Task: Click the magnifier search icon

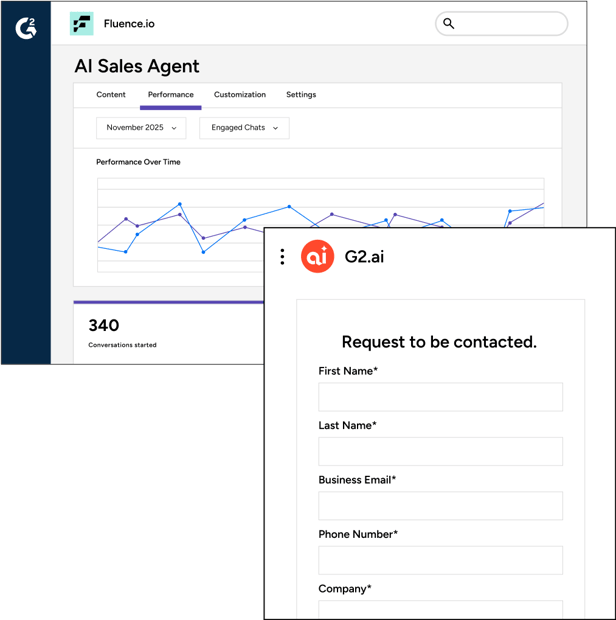Action: [x=448, y=24]
